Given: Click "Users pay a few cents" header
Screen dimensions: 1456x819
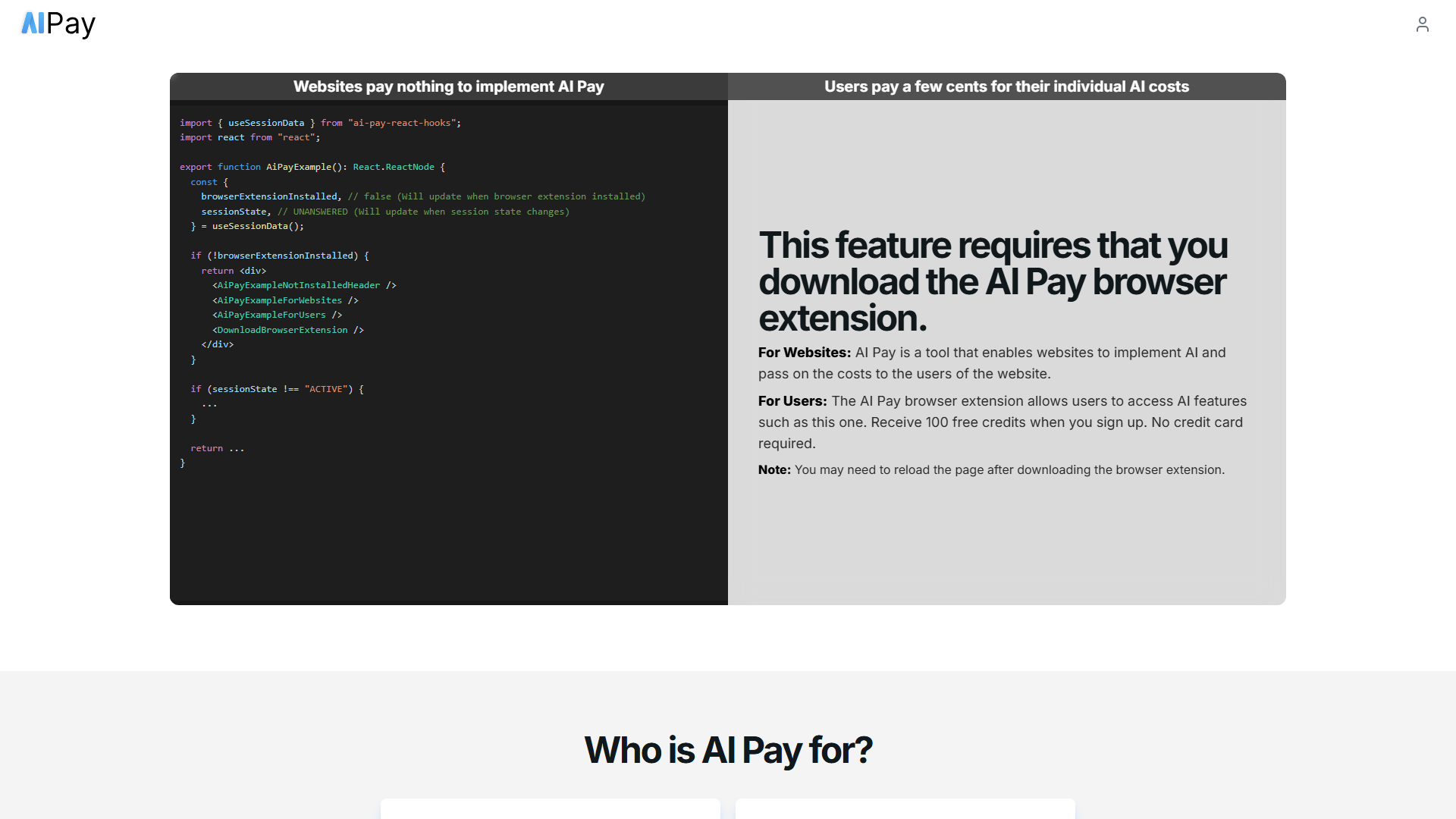Looking at the screenshot, I should click(x=1006, y=86).
